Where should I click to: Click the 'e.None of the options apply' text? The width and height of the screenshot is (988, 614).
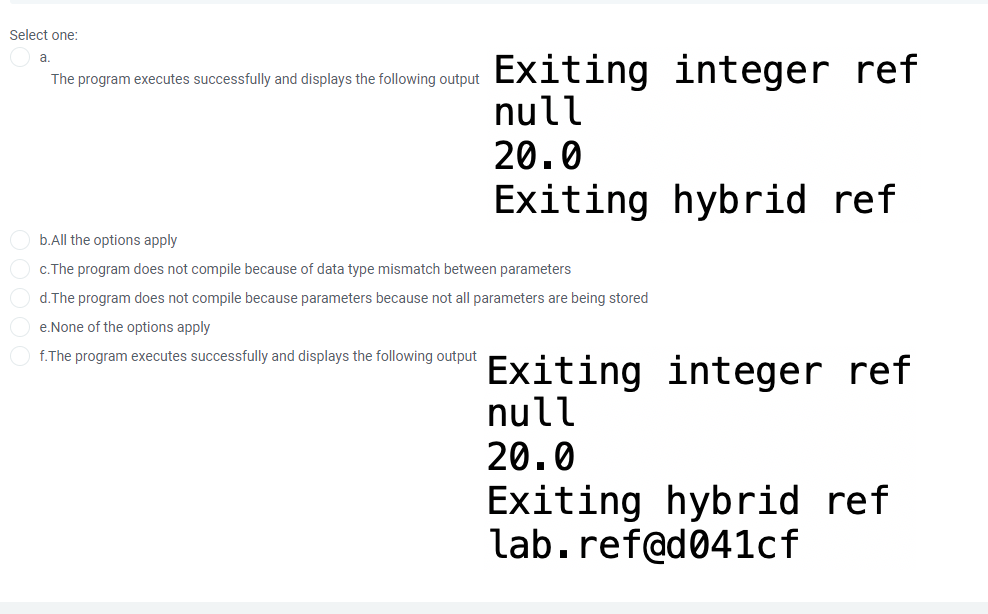coord(125,327)
